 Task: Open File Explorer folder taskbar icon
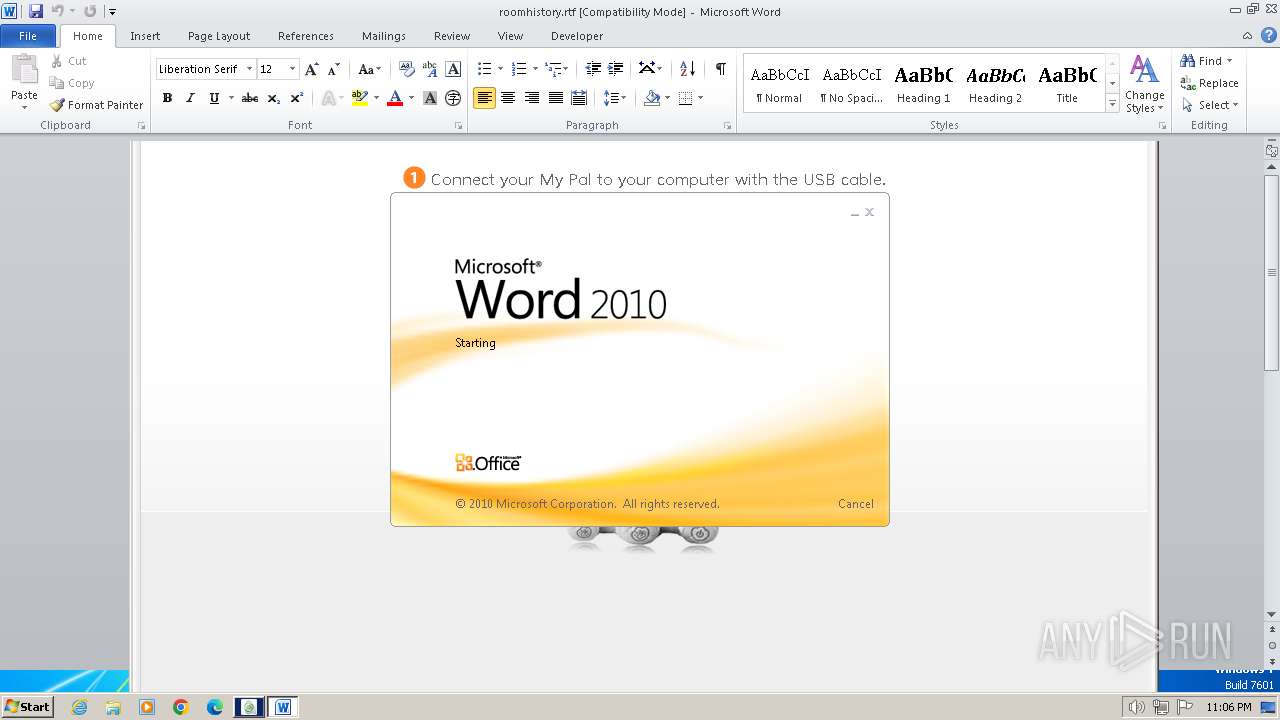(113, 707)
